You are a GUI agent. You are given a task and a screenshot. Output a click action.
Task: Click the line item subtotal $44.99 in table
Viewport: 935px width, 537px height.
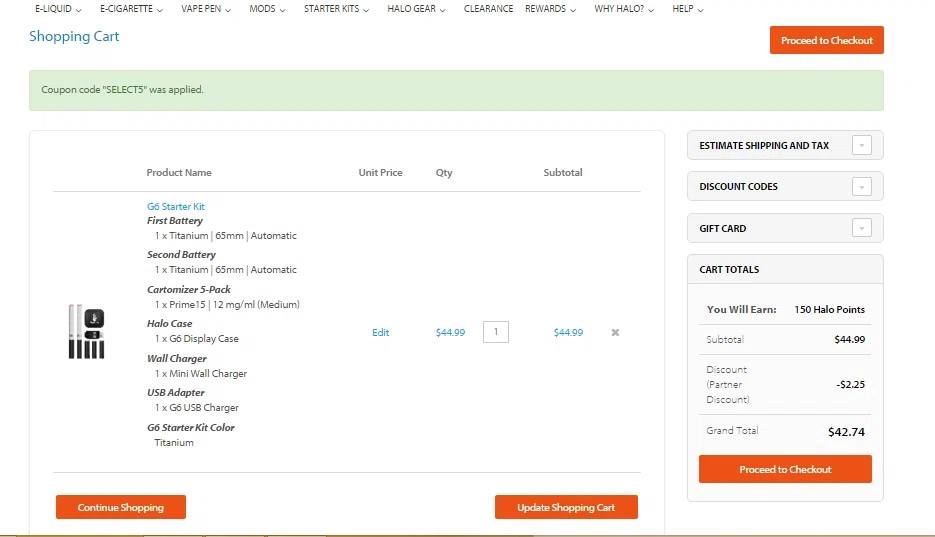[568, 333]
